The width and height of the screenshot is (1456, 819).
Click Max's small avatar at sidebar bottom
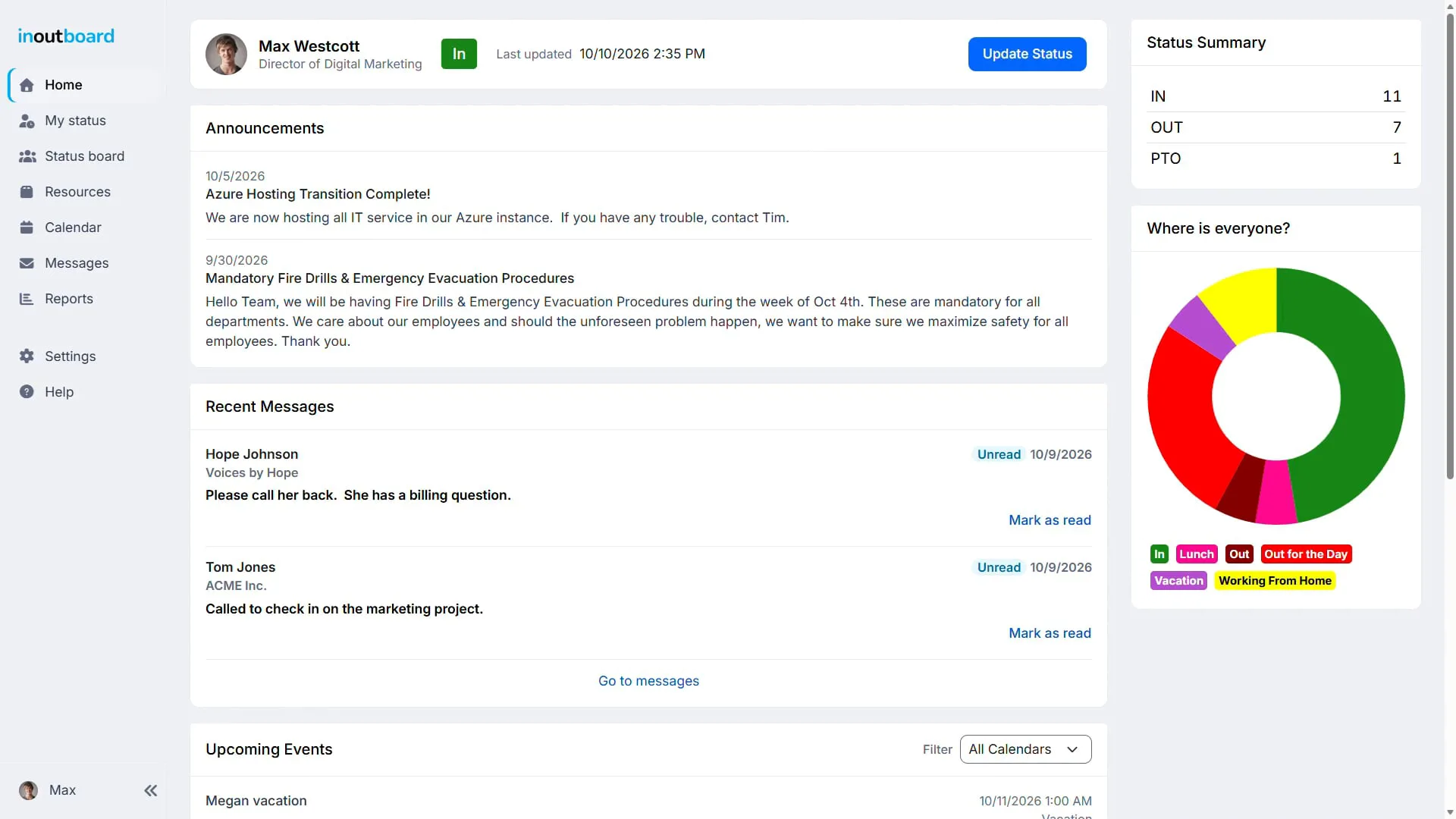(28, 790)
